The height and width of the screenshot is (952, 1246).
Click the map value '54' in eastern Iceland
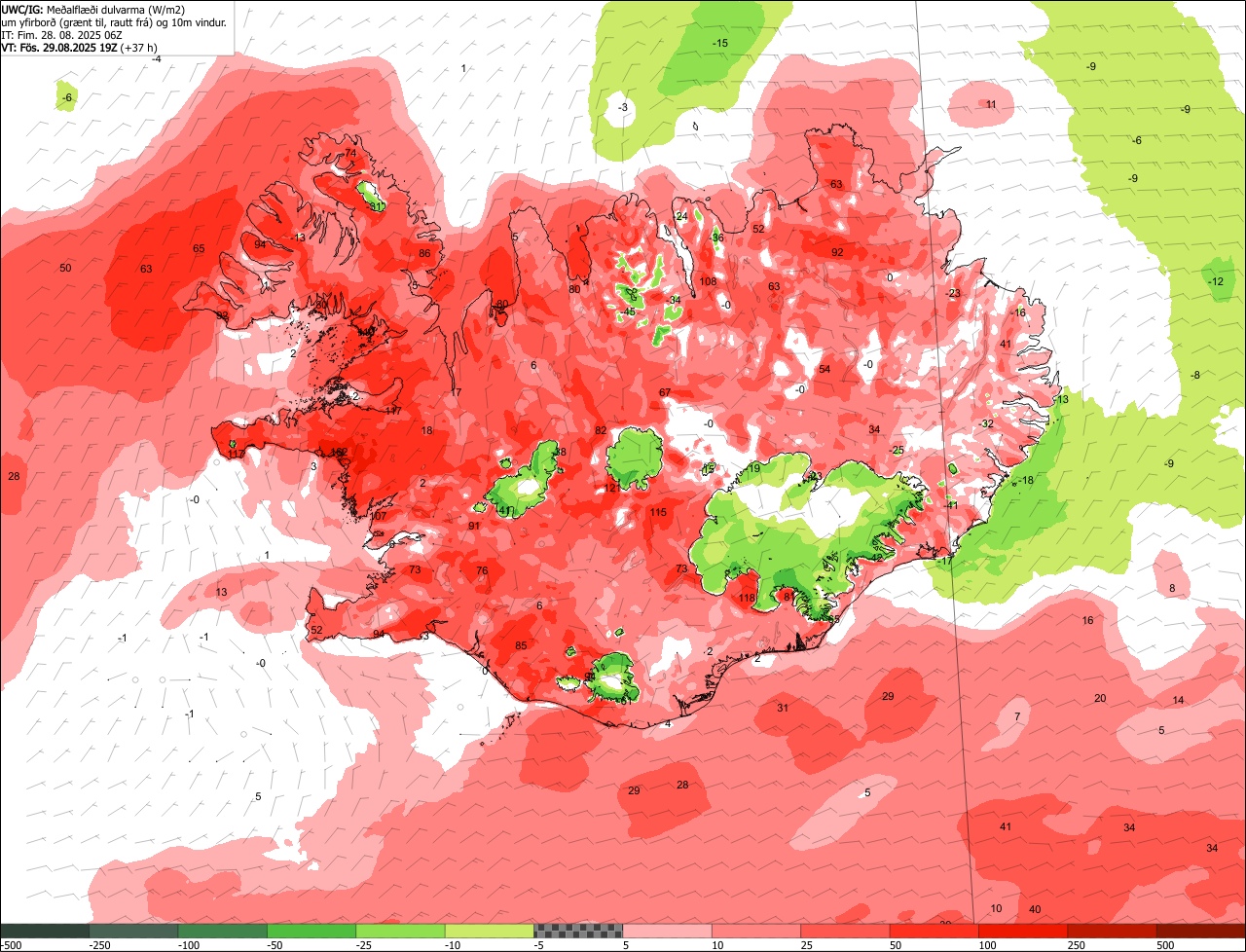(825, 369)
